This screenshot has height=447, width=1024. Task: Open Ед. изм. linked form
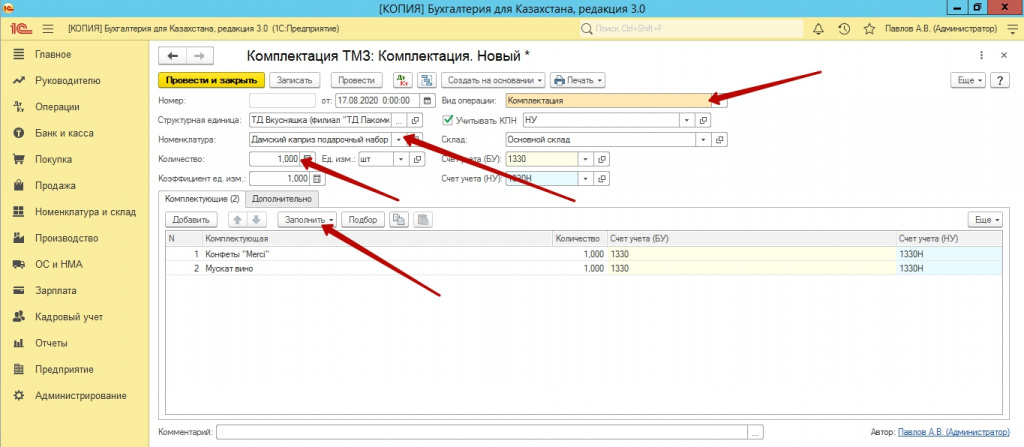(417, 159)
